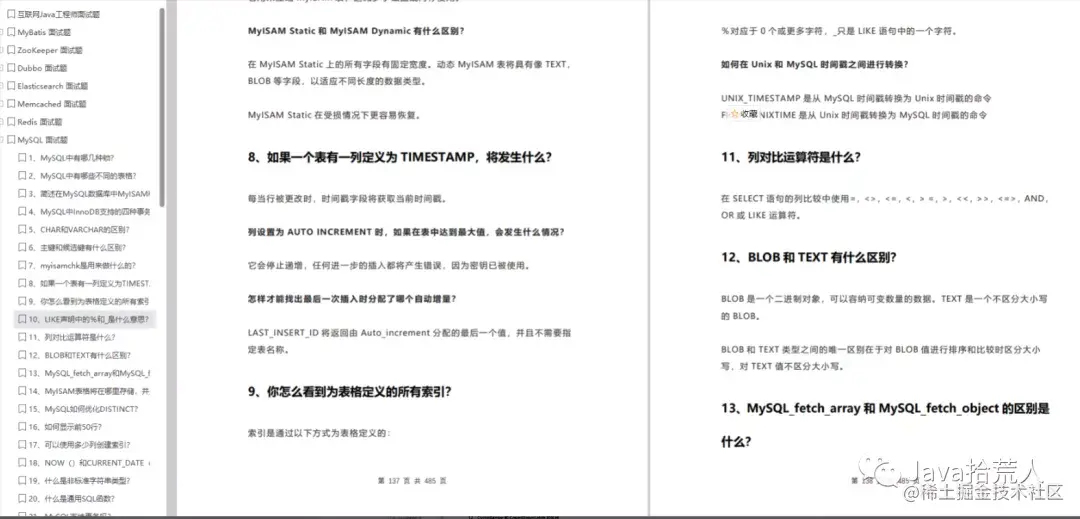Jump to outline item 7 myisamchk是用来做什么的

(x=82, y=265)
